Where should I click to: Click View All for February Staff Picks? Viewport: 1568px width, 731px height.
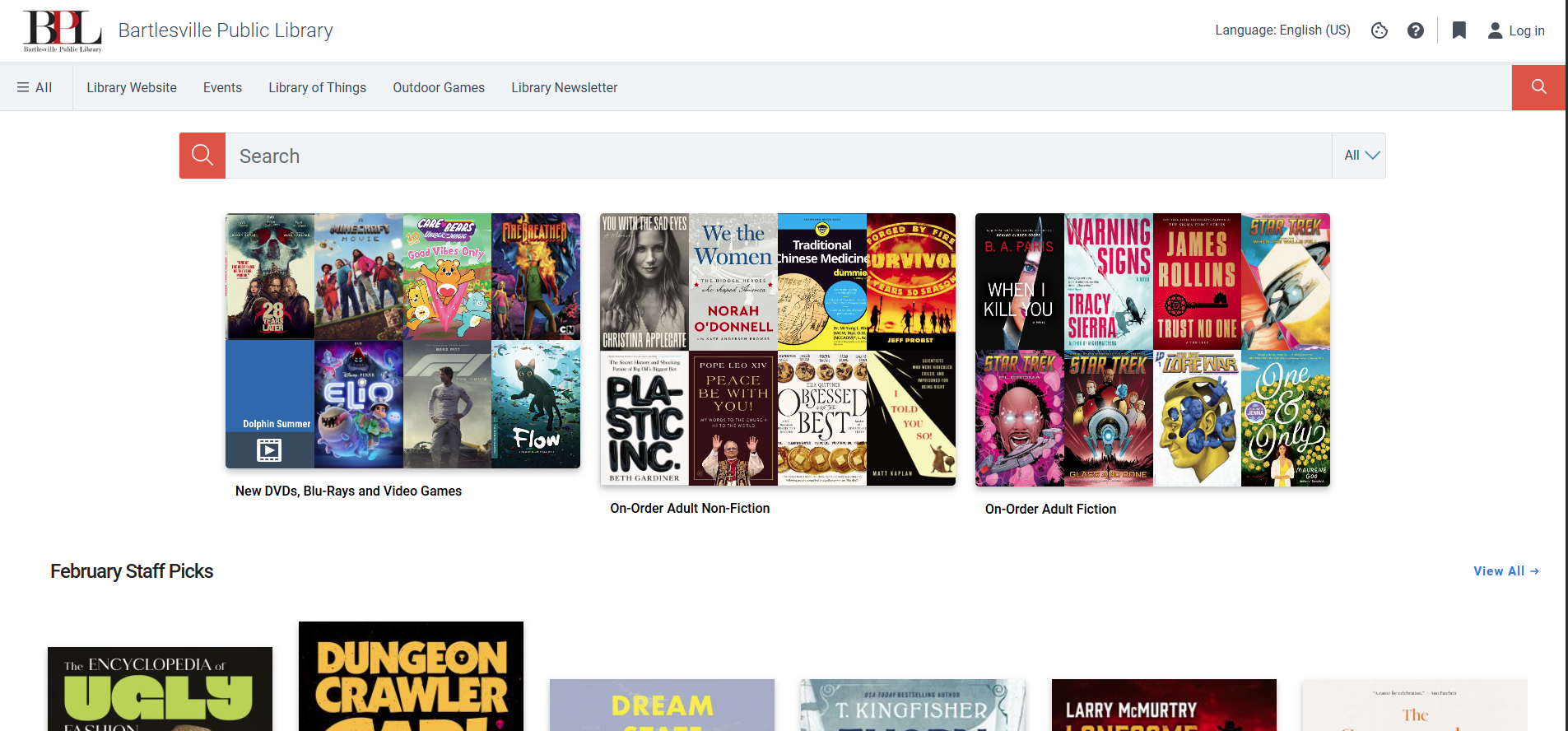[x=1505, y=571]
